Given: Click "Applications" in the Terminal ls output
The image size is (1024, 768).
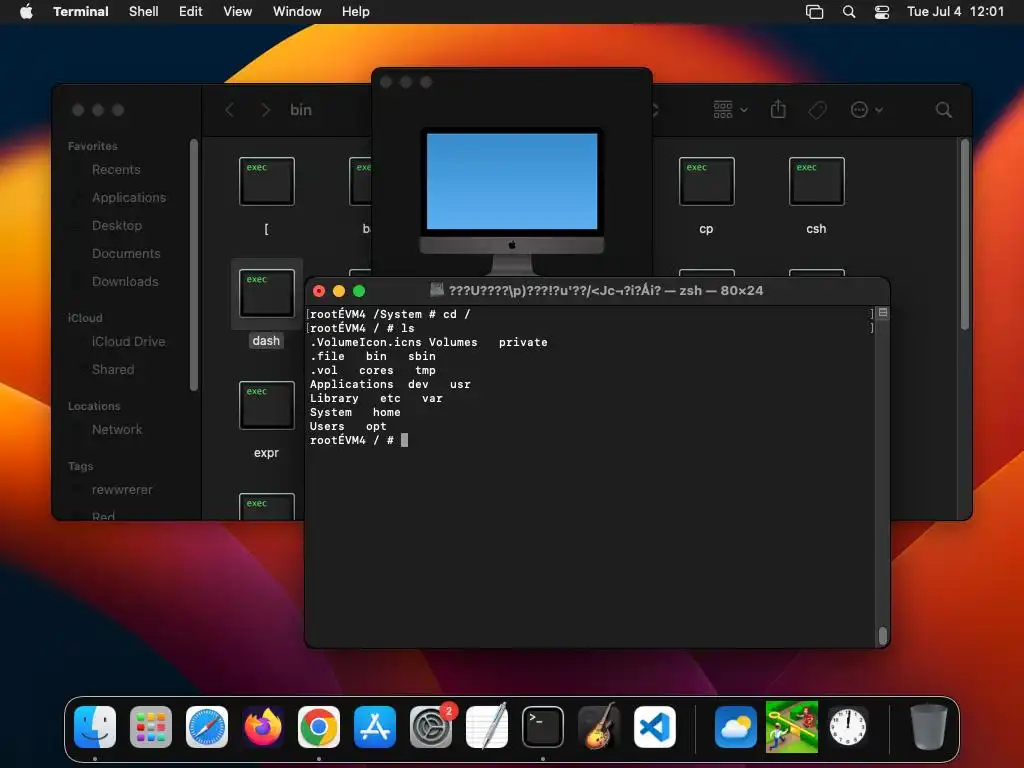Looking at the screenshot, I should [x=352, y=385].
